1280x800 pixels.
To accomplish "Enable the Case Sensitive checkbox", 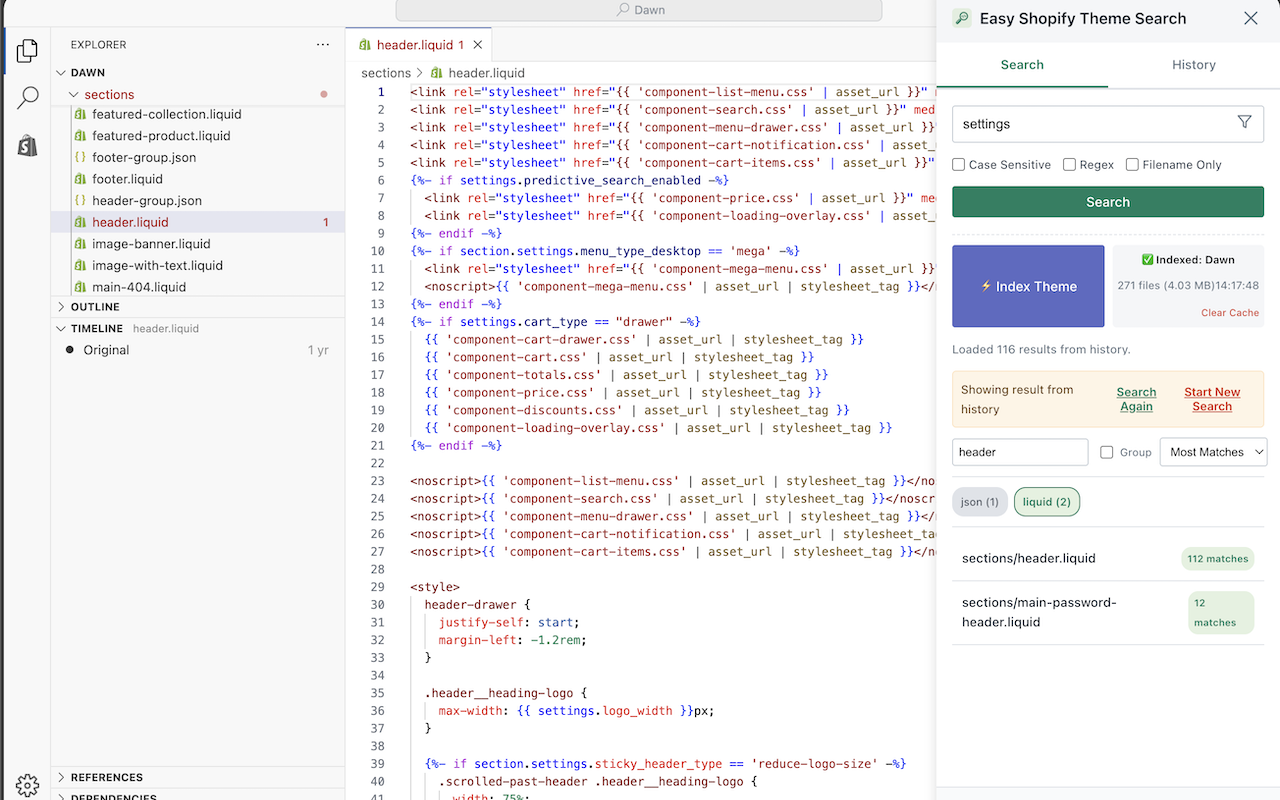I will tap(957, 164).
